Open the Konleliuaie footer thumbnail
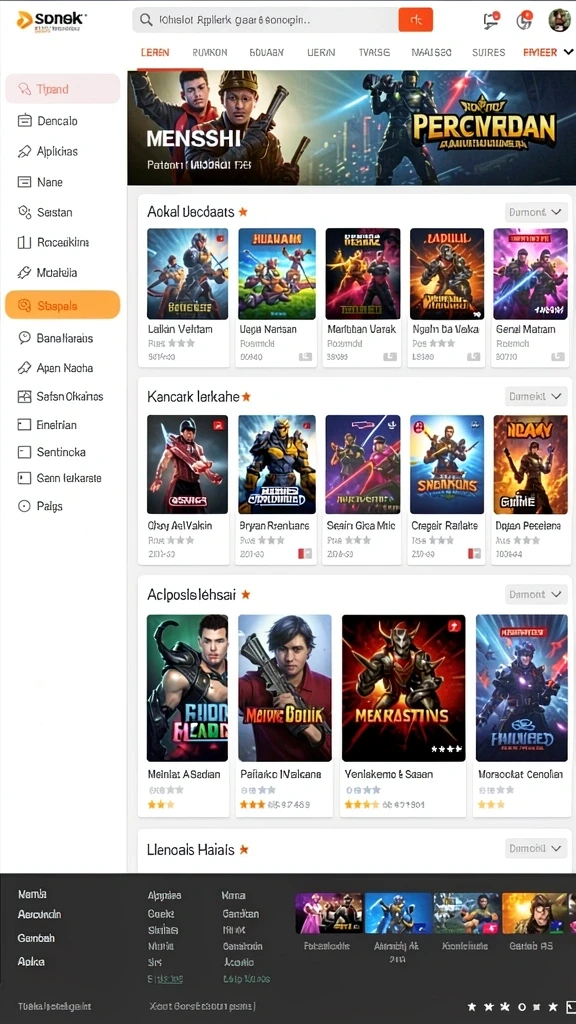 coord(466,913)
